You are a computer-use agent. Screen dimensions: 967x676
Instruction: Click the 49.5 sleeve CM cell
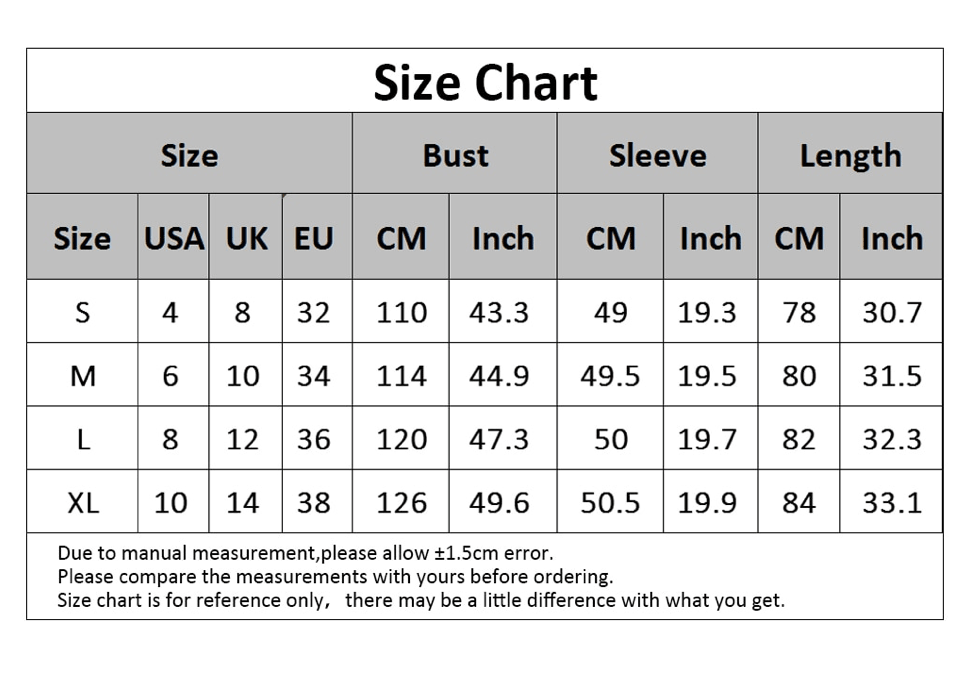pos(610,375)
